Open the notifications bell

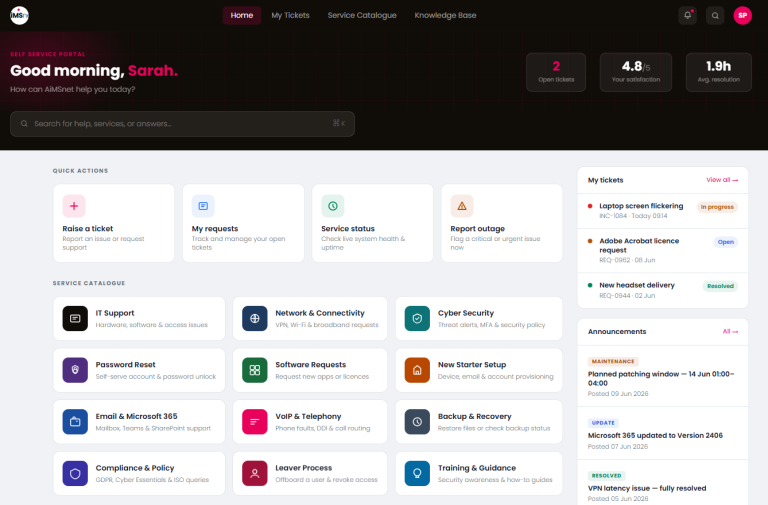687,15
